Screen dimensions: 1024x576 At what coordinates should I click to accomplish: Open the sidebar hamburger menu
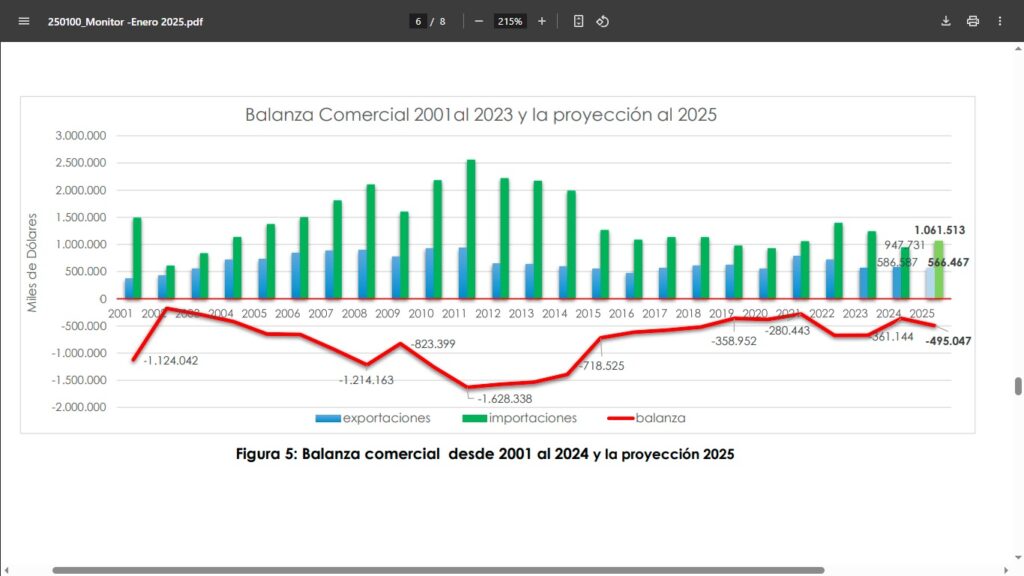tap(24, 21)
